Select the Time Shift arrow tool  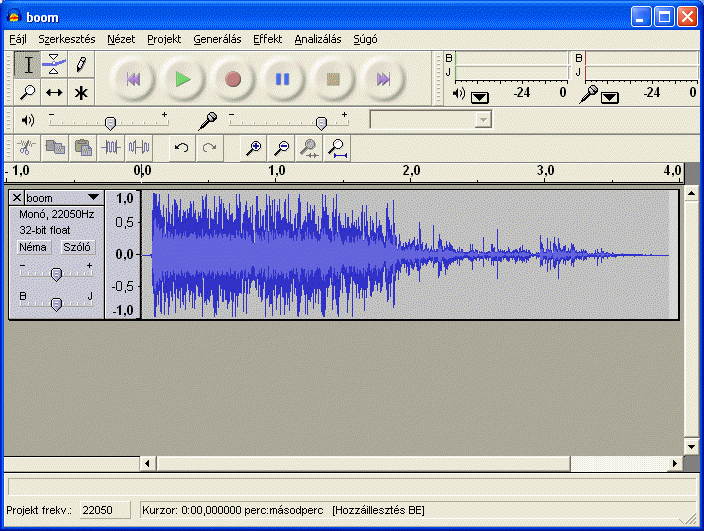click(54, 92)
